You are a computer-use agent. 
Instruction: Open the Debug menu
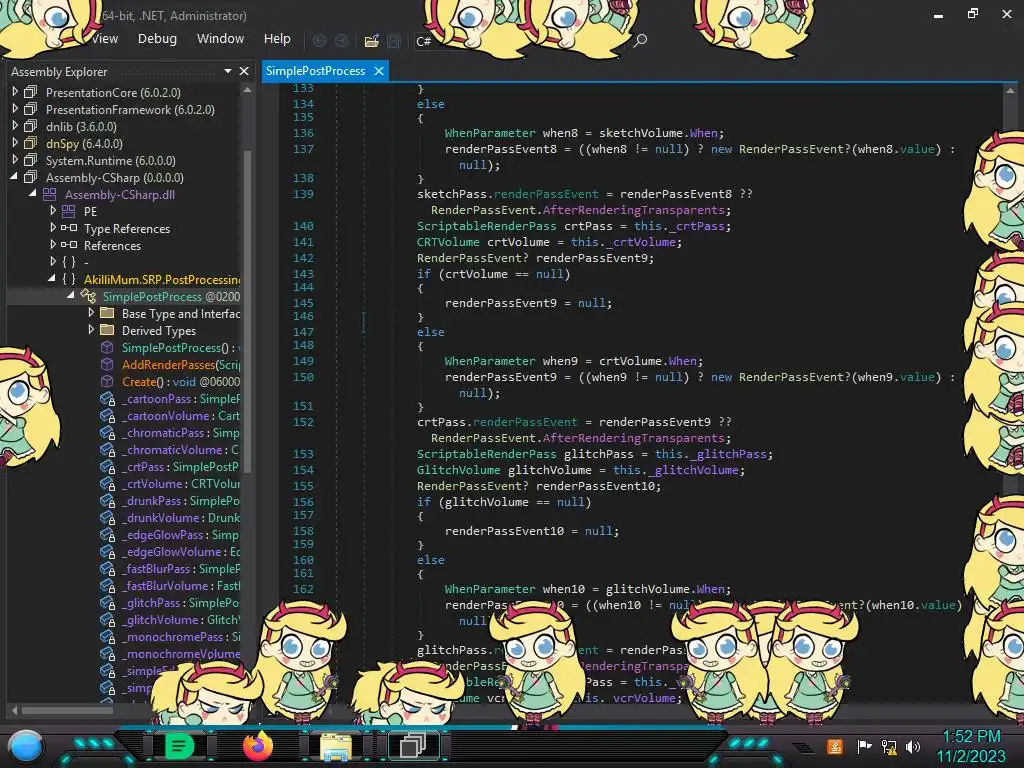pyautogui.click(x=157, y=39)
